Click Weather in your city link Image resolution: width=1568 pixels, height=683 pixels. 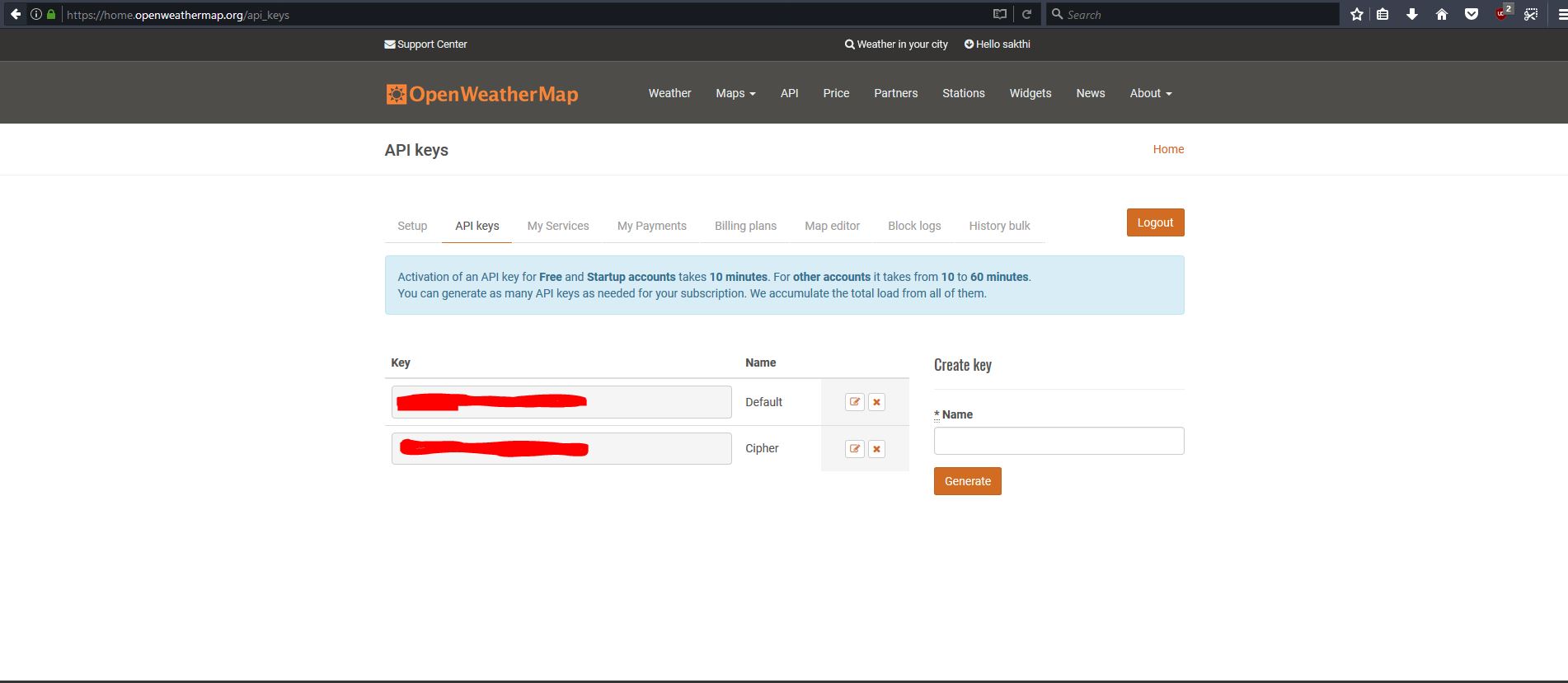(x=896, y=44)
